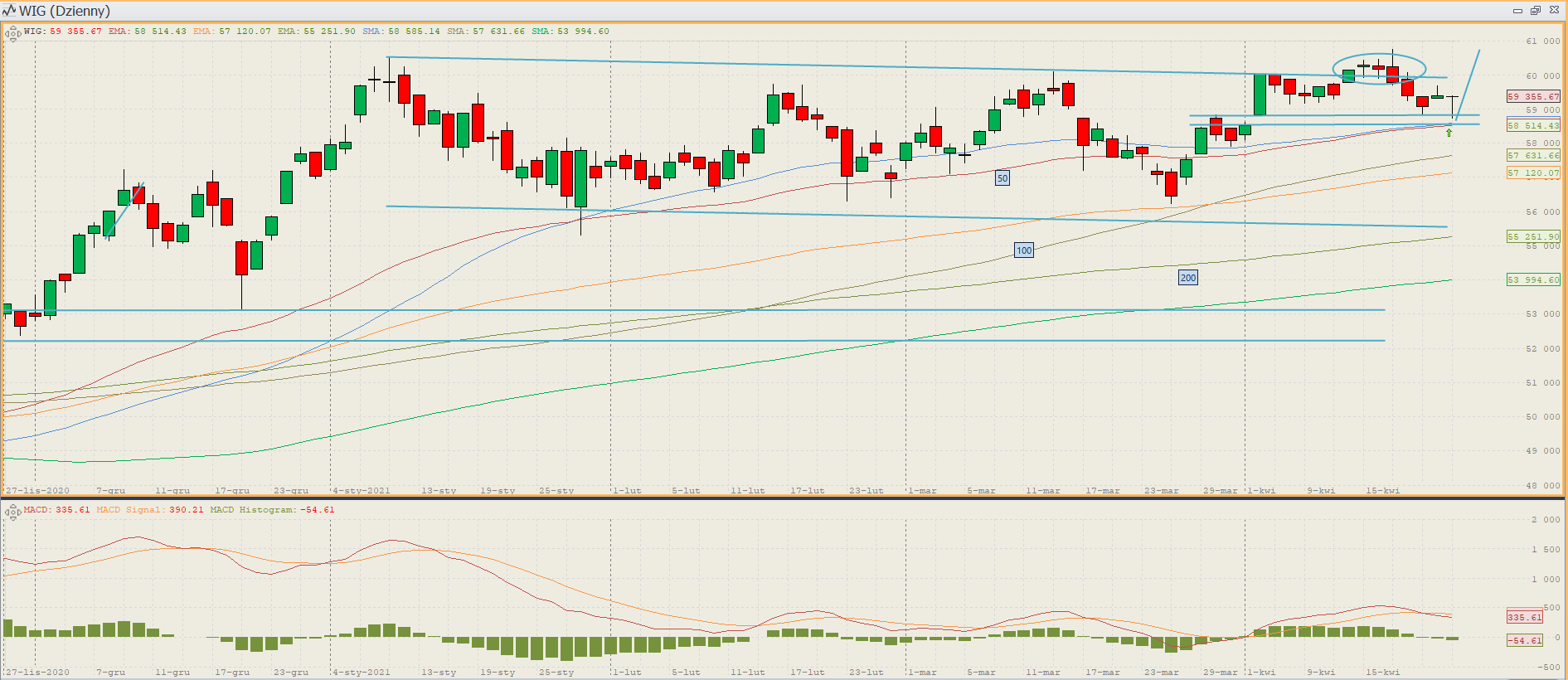Click the '50' moving average label box
This screenshot has width=1568, height=680.
pyautogui.click(x=1002, y=178)
